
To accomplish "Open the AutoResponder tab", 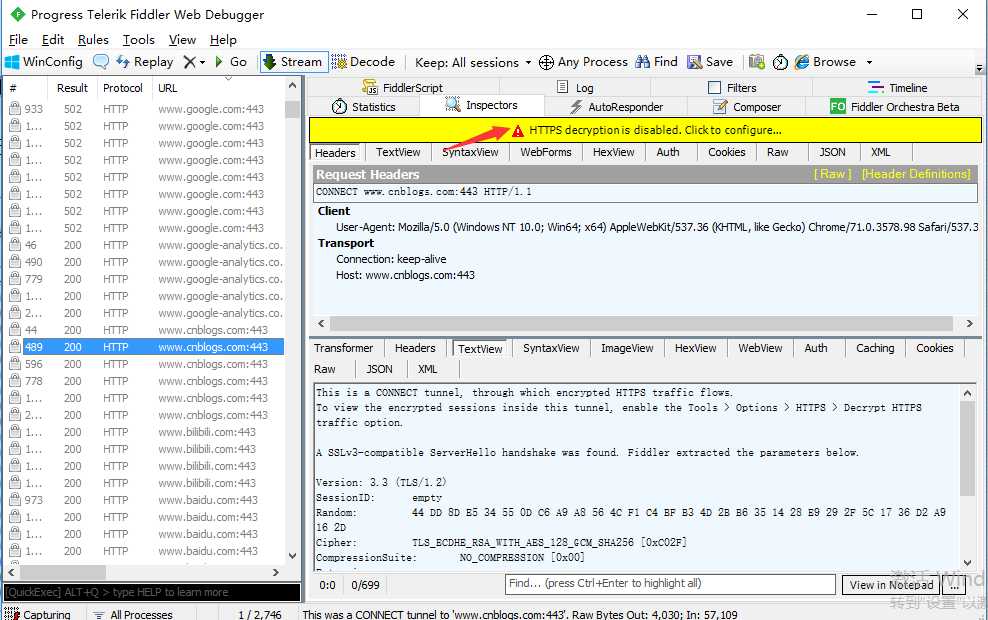I will click(x=616, y=106).
